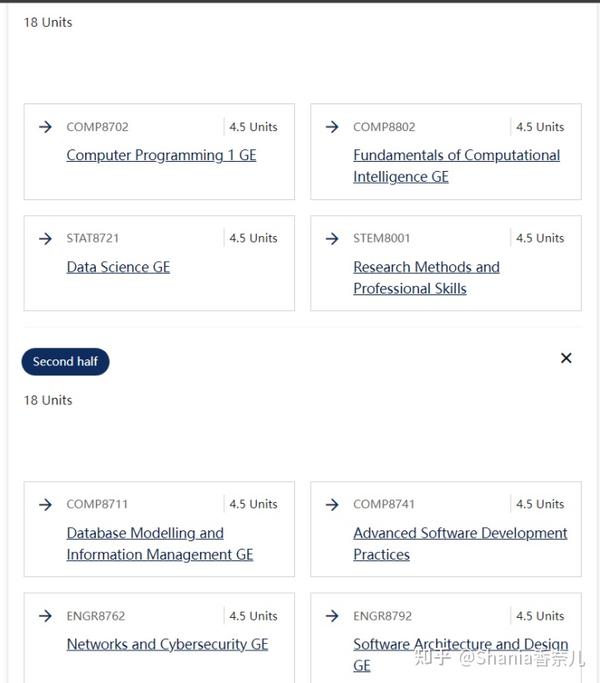Image resolution: width=600 pixels, height=683 pixels.
Task: Select the Second half pill label
Action: (65, 362)
